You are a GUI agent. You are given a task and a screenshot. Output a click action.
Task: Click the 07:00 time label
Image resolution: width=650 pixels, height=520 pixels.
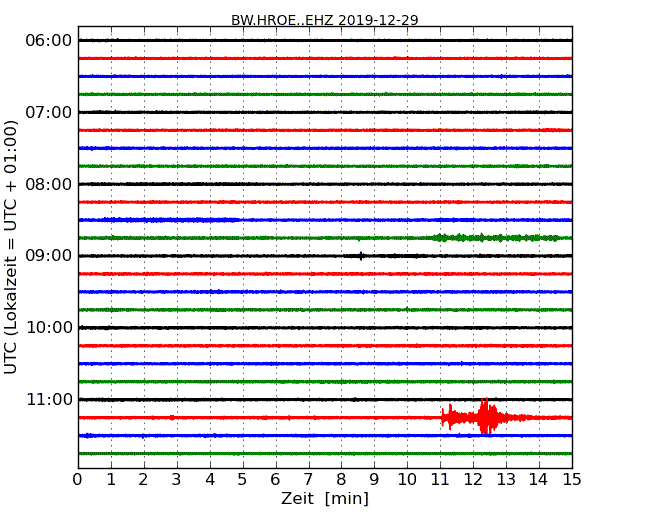click(49, 112)
